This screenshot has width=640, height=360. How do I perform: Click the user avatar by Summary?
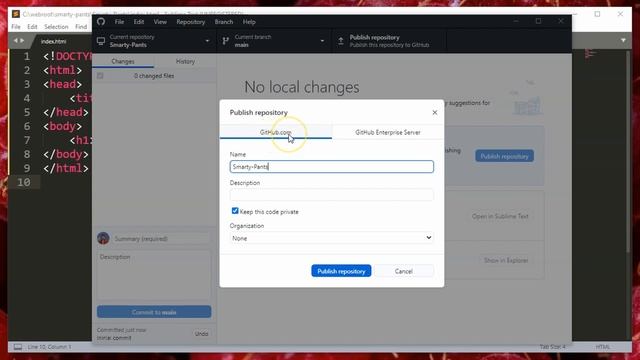(103, 238)
